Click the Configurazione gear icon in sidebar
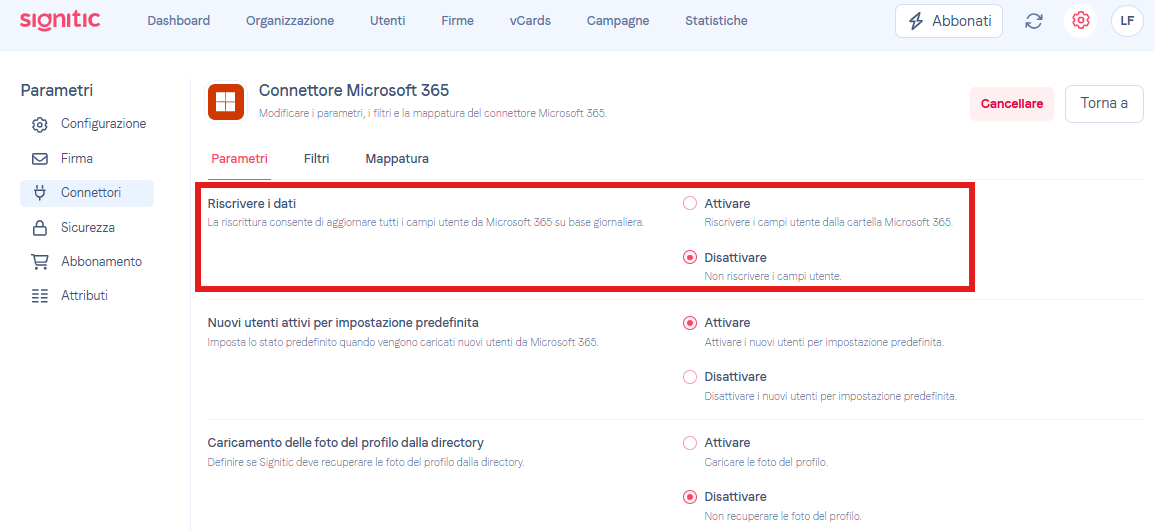This screenshot has width=1155, height=531. pos(40,124)
